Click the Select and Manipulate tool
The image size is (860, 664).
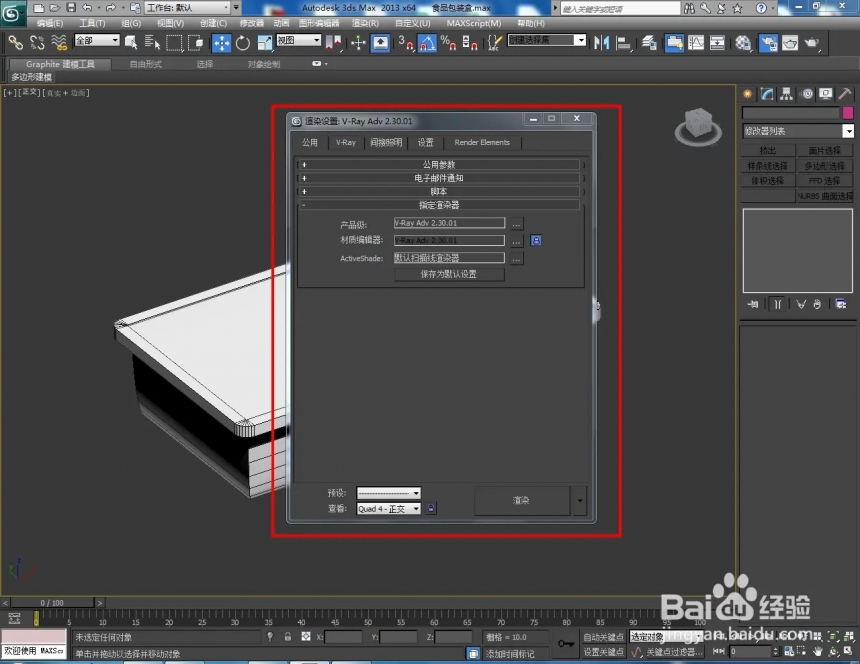(x=358, y=43)
